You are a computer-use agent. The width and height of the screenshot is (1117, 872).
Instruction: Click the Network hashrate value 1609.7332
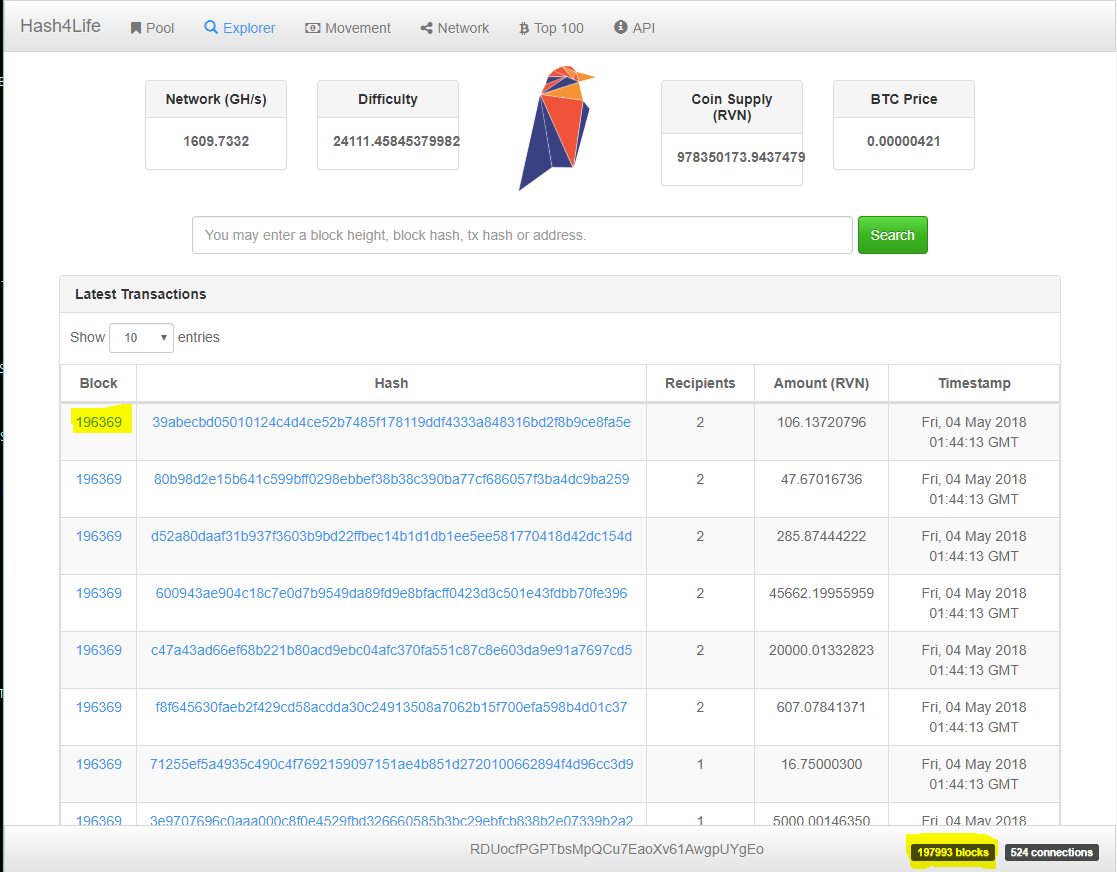pyautogui.click(x=216, y=141)
